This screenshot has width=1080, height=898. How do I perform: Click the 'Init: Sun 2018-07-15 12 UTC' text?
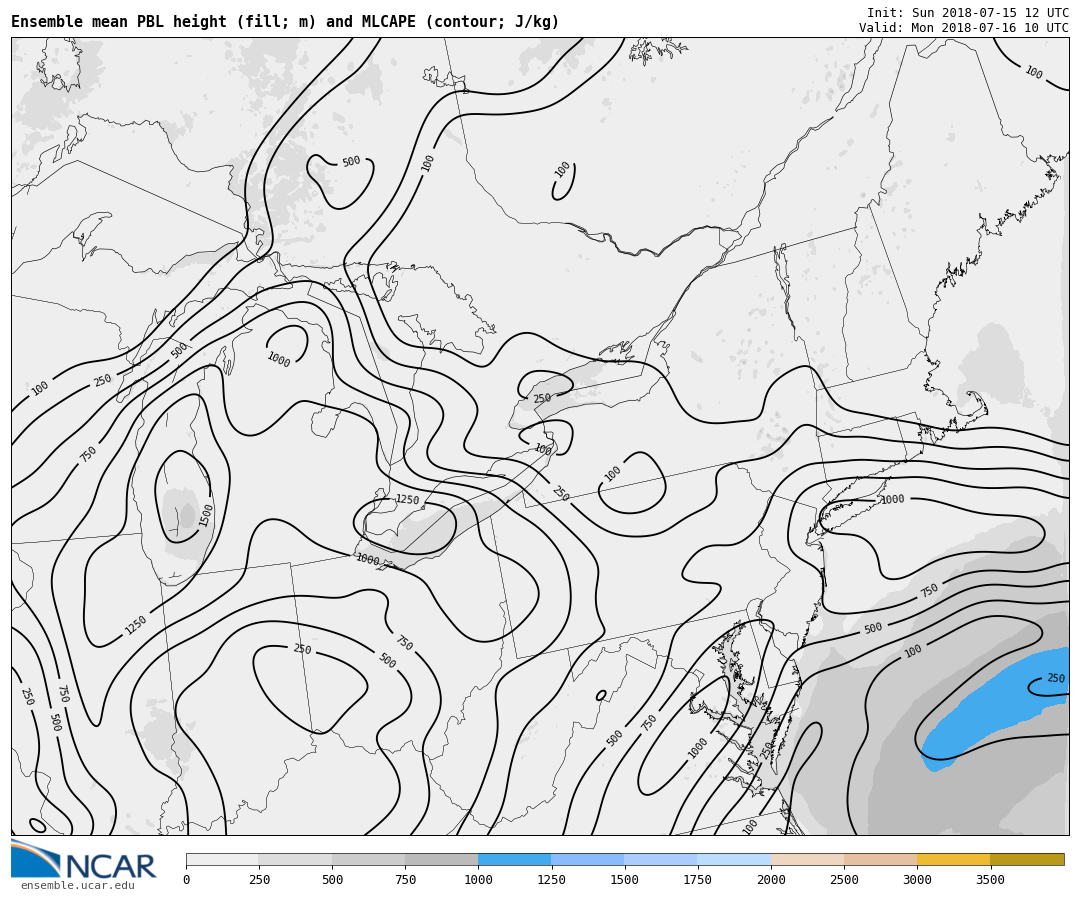coord(968,13)
